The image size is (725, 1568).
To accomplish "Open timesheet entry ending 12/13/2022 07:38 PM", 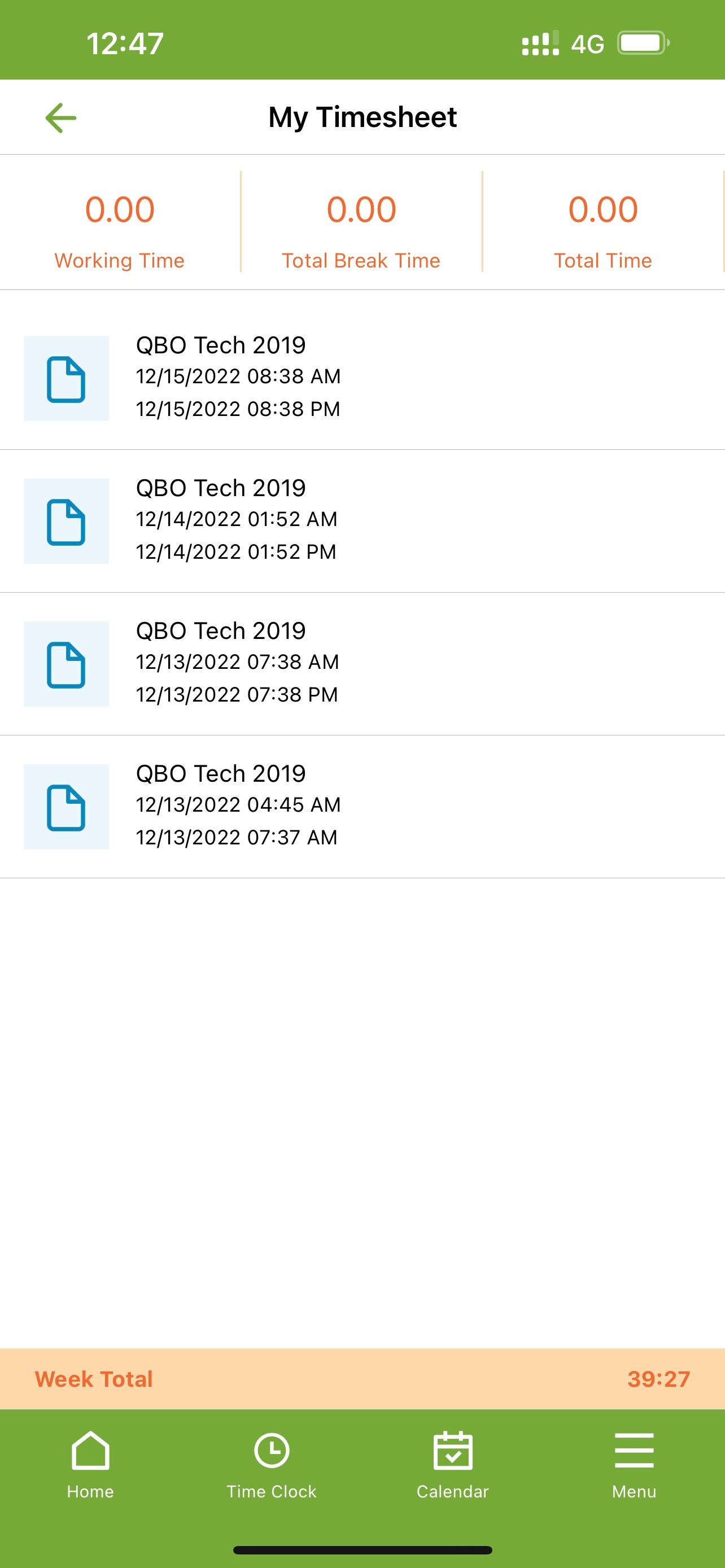I will pyautogui.click(x=362, y=664).
